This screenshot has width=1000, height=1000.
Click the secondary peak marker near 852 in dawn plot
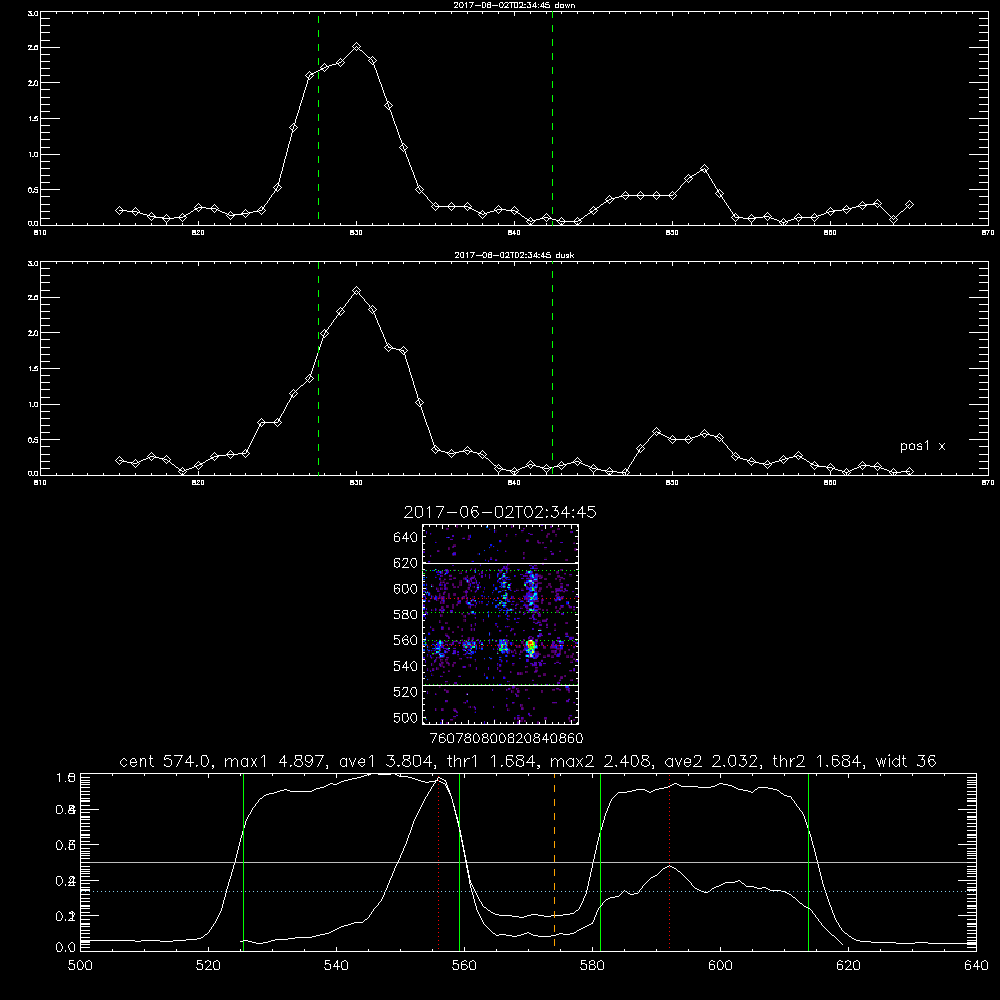(704, 168)
